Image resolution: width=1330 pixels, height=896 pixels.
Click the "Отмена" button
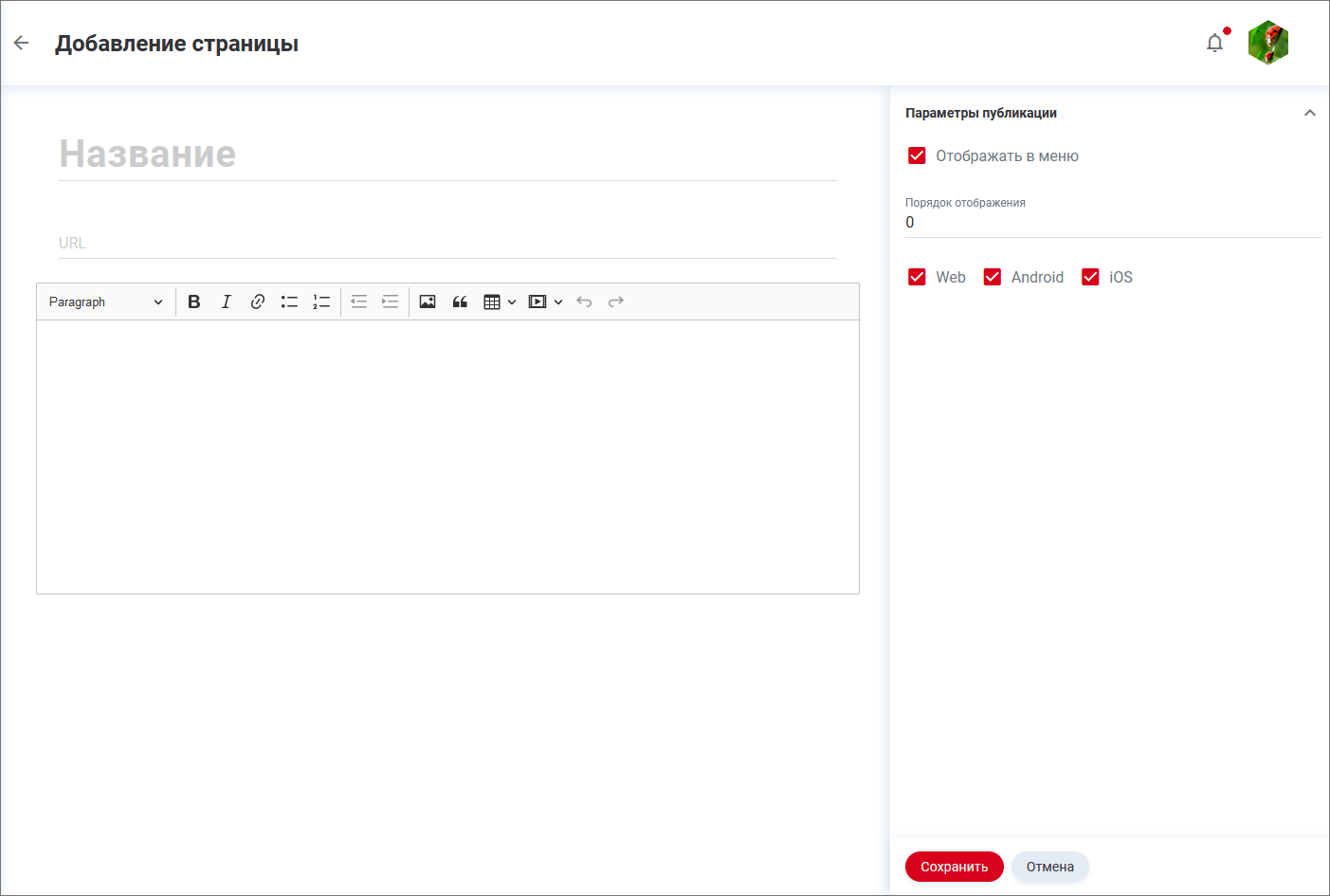pyautogui.click(x=1049, y=867)
